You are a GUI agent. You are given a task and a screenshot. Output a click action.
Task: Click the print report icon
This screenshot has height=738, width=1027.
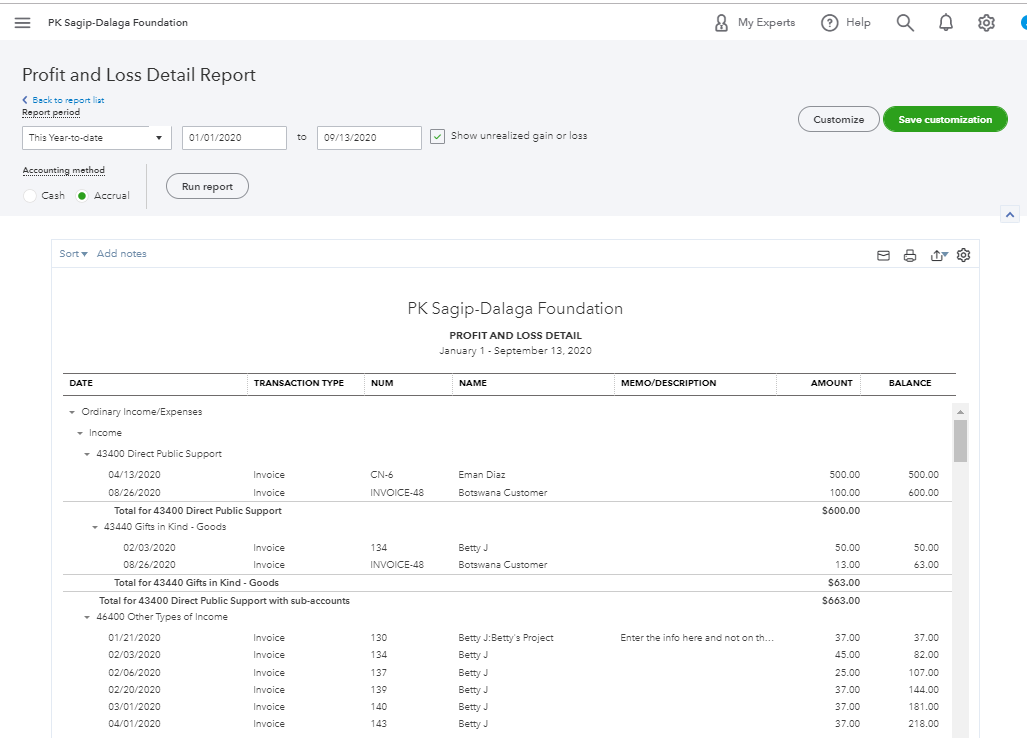(x=910, y=255)
